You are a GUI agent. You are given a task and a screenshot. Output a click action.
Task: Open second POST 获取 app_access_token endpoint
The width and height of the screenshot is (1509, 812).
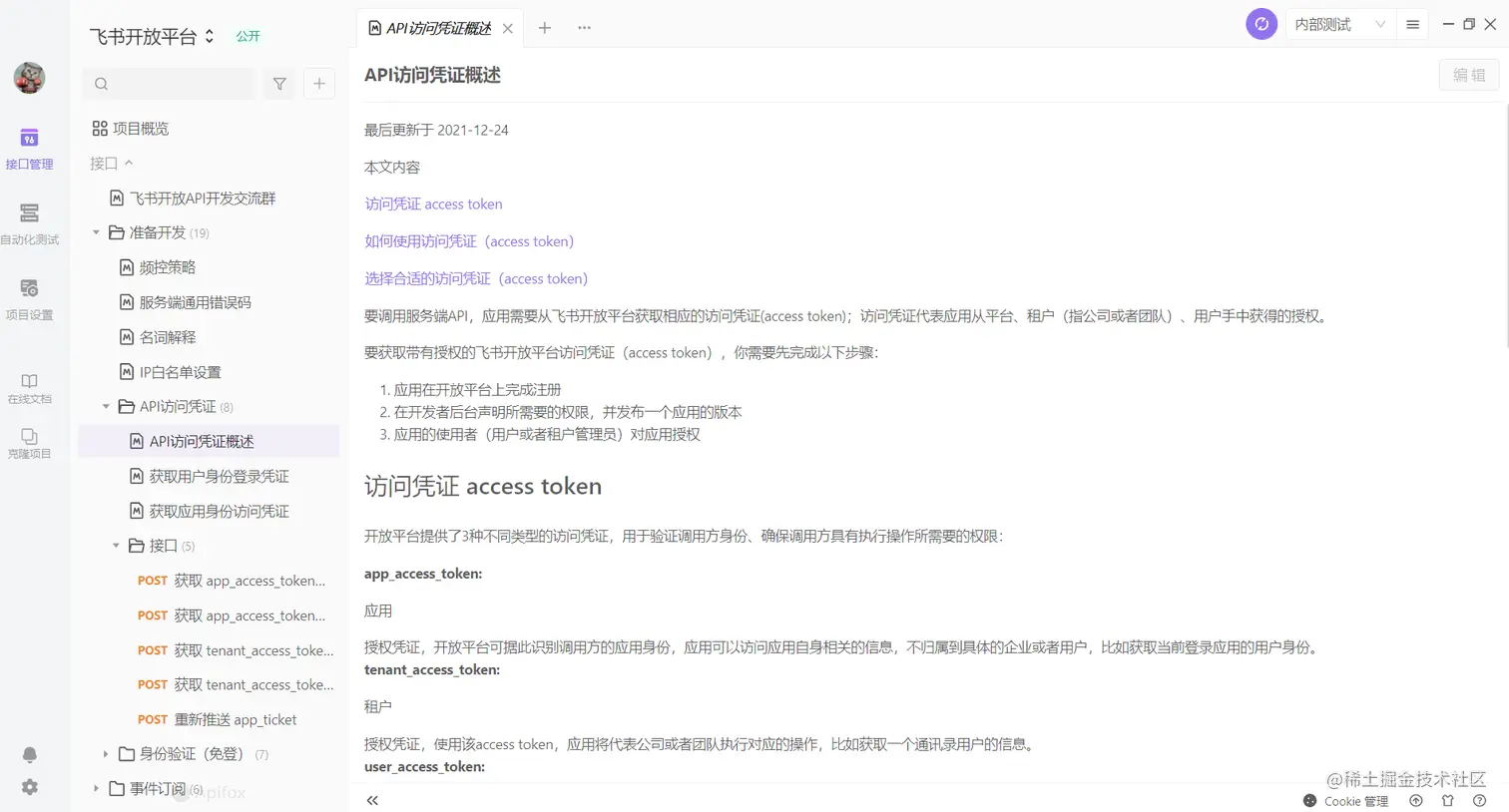tap(232, 615)
